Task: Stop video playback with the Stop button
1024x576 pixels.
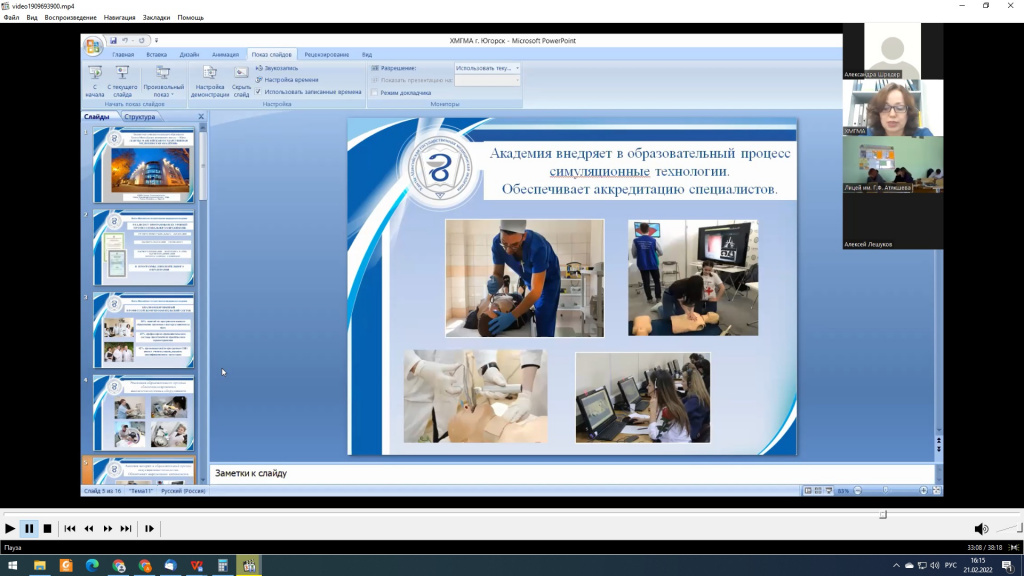Action: [47, 528]
